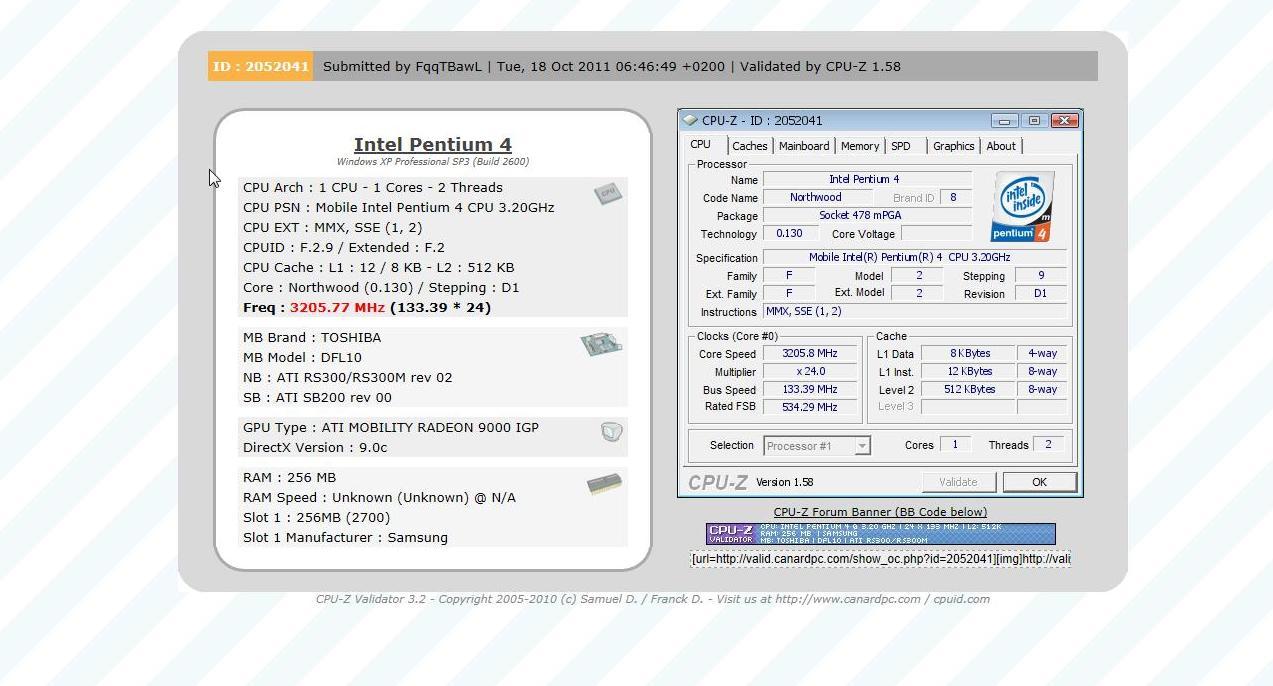Click the Core Speed 3205.8 MHz field
Image resolution: width=1273 pixels, height=686 pixels.
pos(811,353)
